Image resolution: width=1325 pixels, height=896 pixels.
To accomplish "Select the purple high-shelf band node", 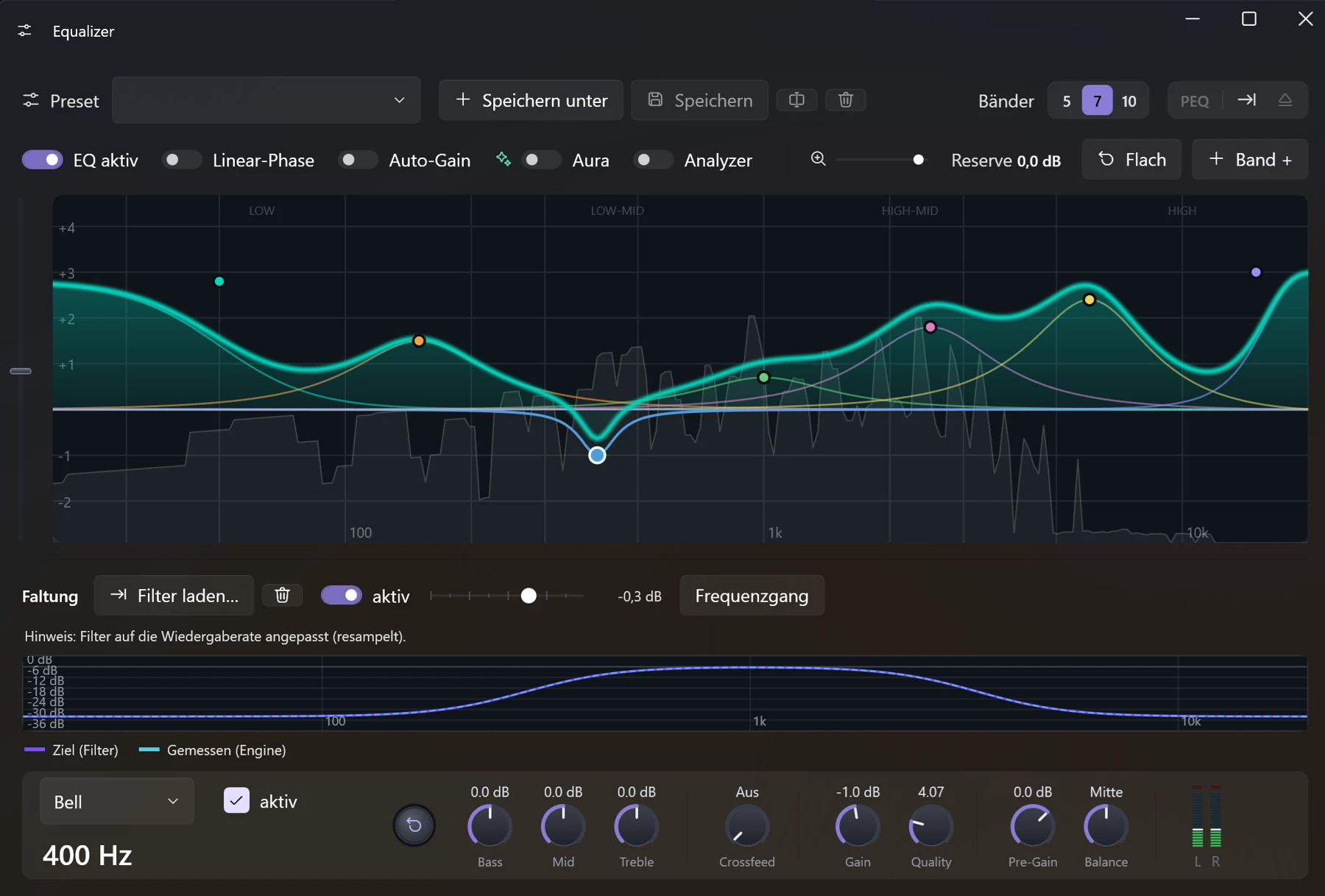I will 1256,272.
